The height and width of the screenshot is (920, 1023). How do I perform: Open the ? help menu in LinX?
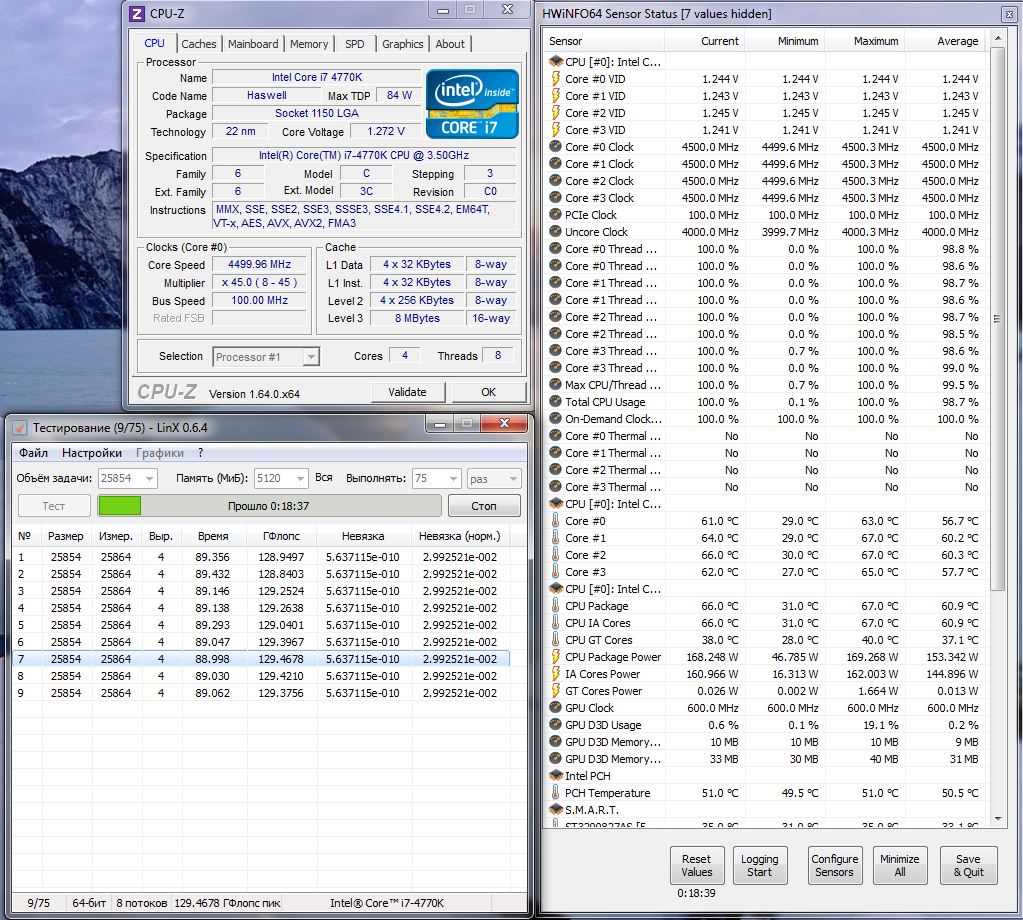pyautogui.click(x=200, y=453)
